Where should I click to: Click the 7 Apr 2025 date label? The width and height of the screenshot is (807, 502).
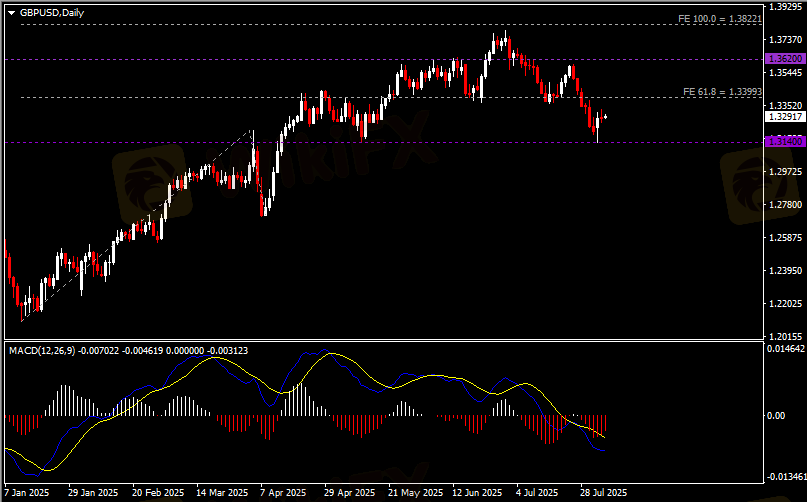(x=283, y=493)
